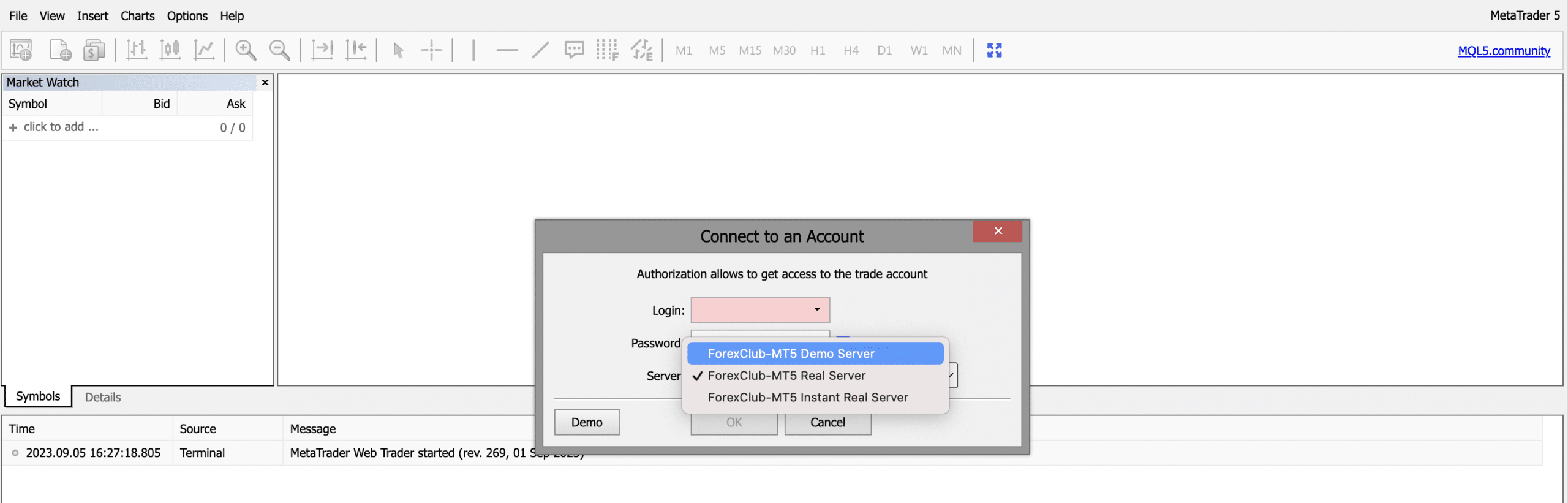
Task: Click Cancel in Connect to an Account
Action: [x=827, y=422]
